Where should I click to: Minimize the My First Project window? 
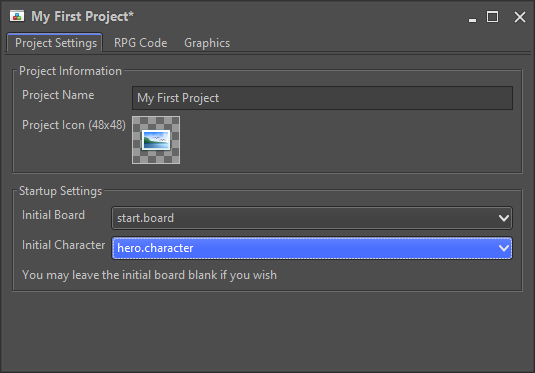point(472,17)
